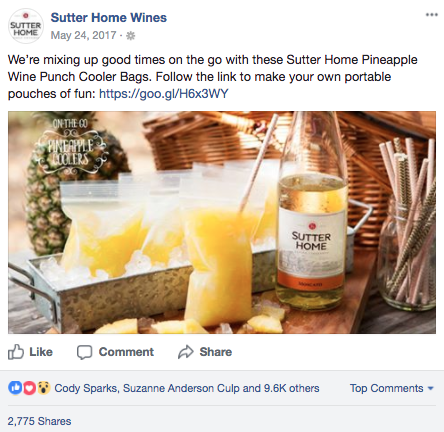
Task: Open Cody Sparks' profile name
Action: [85, 388]
